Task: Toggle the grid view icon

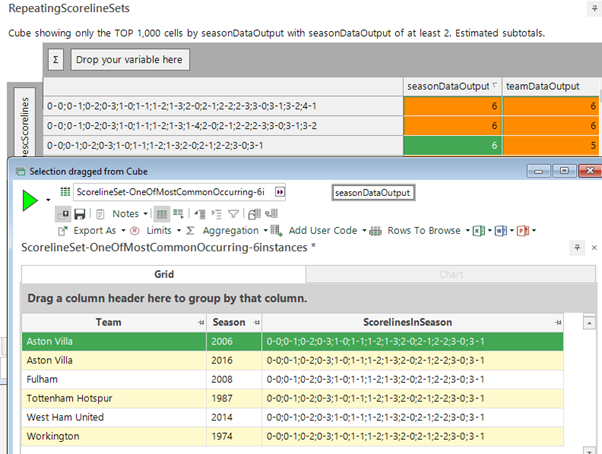Action: 162,214
